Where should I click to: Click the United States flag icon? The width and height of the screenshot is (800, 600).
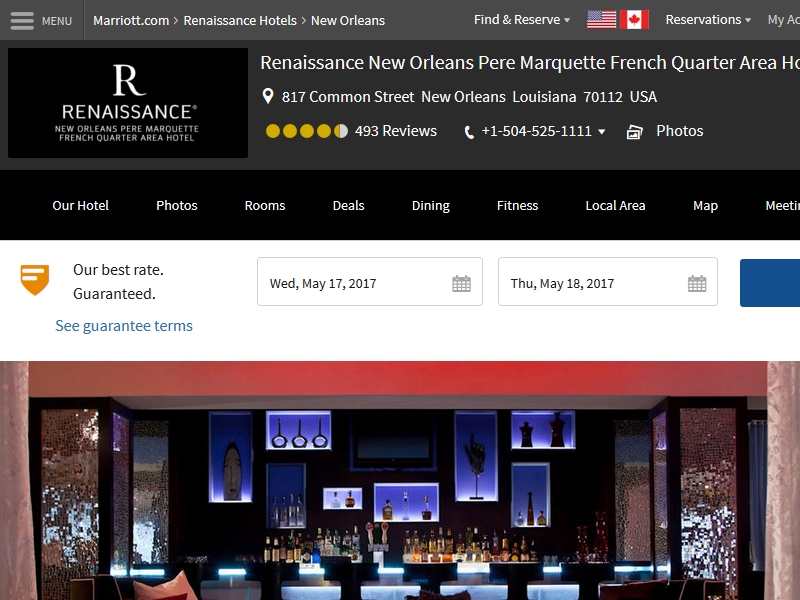click(x=602, y=20)
